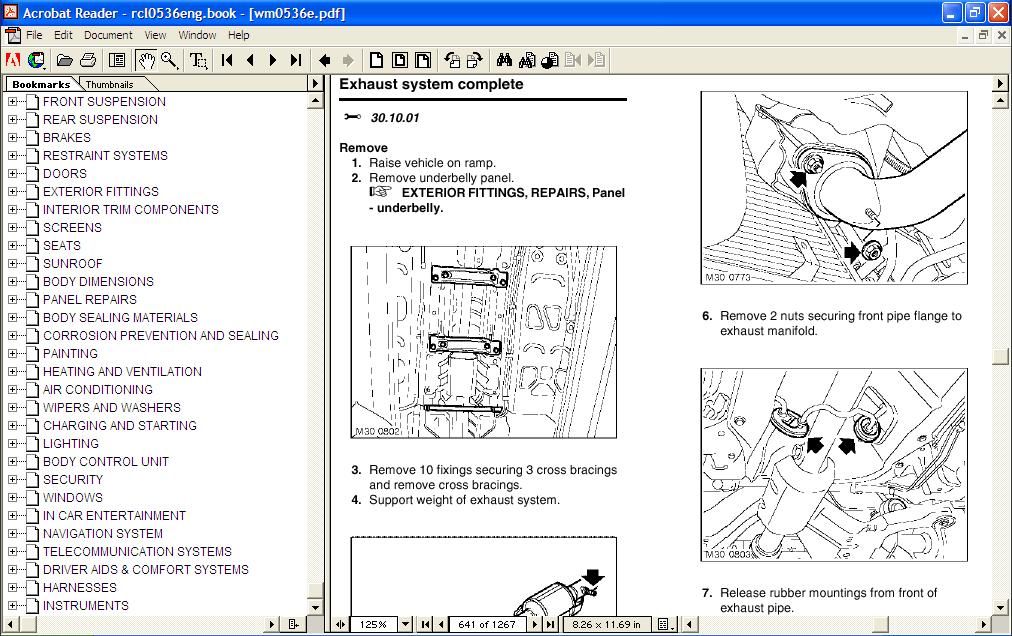Click the Find binoculars icon
1012x636 pixels.
pyautogui.click(x=504, y=61)
